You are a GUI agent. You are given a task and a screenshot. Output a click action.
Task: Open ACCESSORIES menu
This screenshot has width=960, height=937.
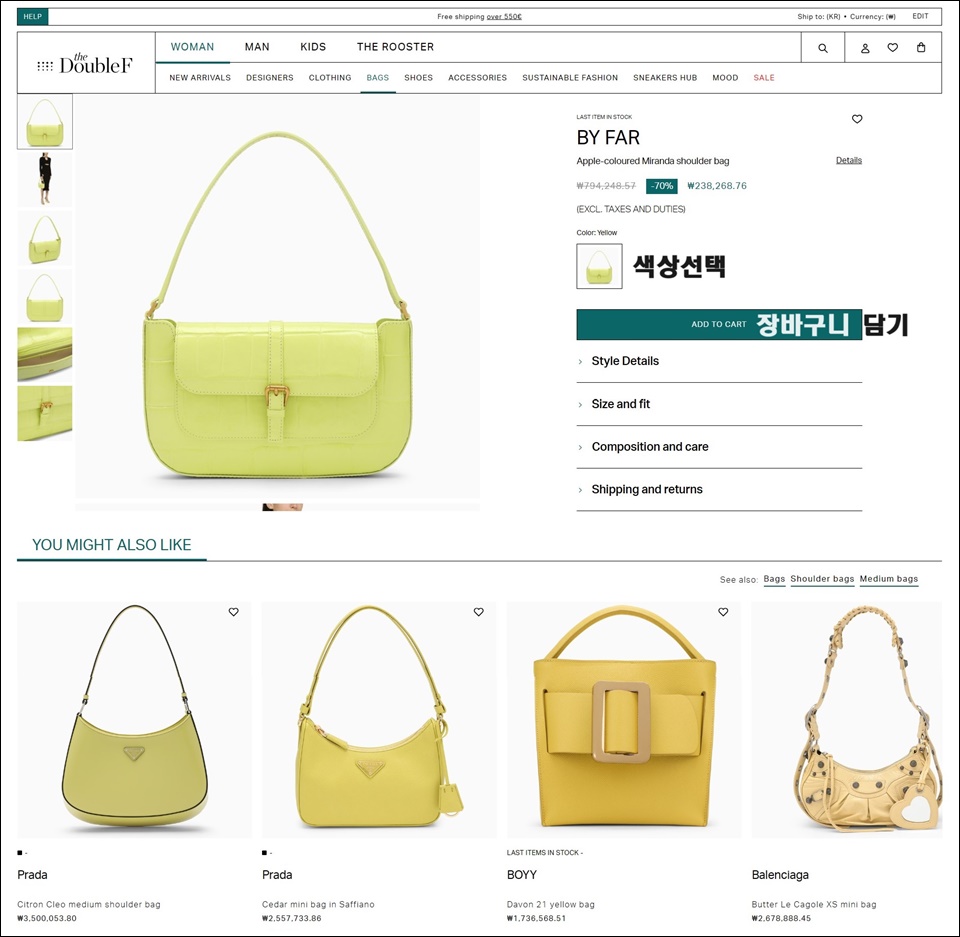pos(478,78)
